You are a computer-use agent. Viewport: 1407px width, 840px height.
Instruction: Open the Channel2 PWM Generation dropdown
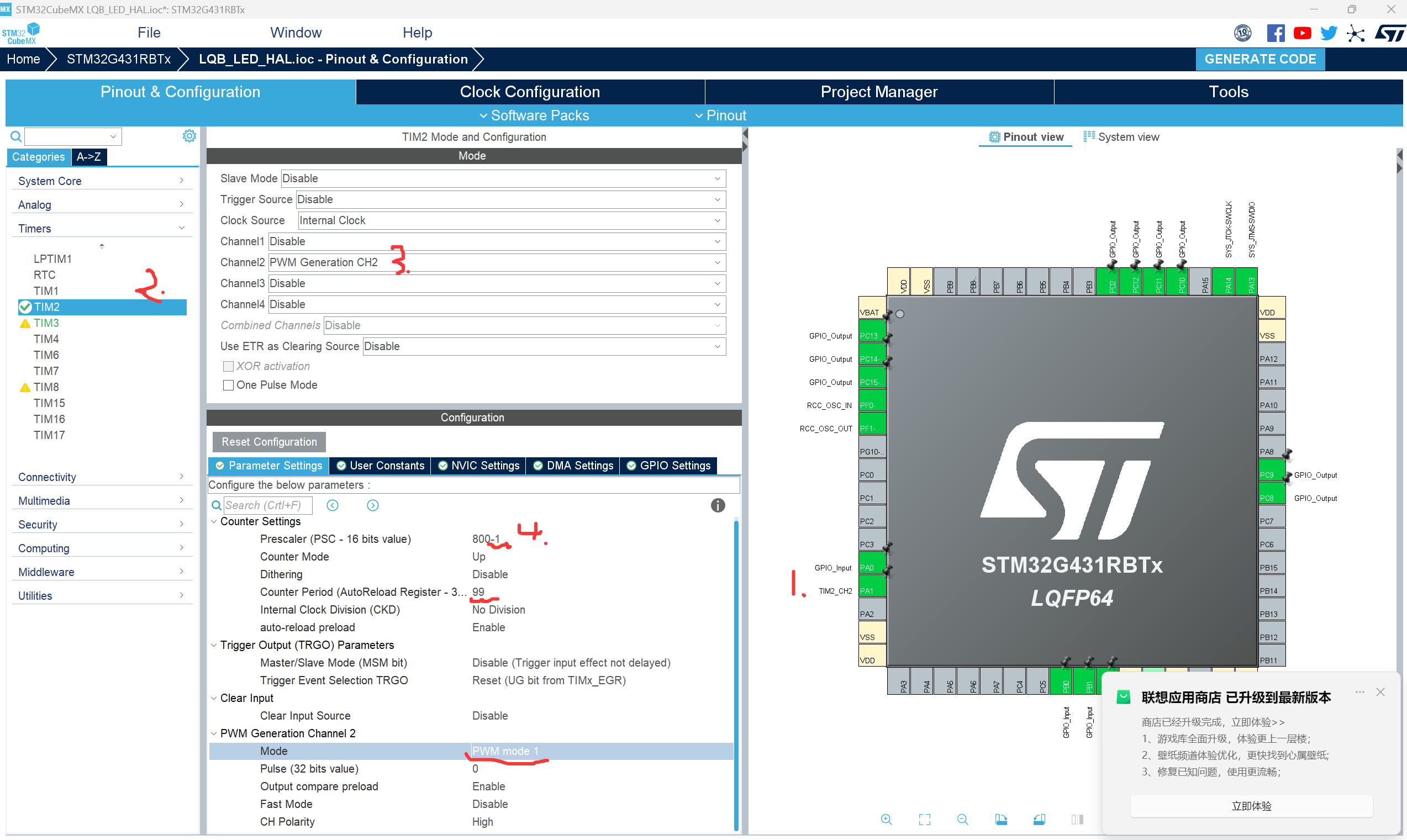point(497,262)
